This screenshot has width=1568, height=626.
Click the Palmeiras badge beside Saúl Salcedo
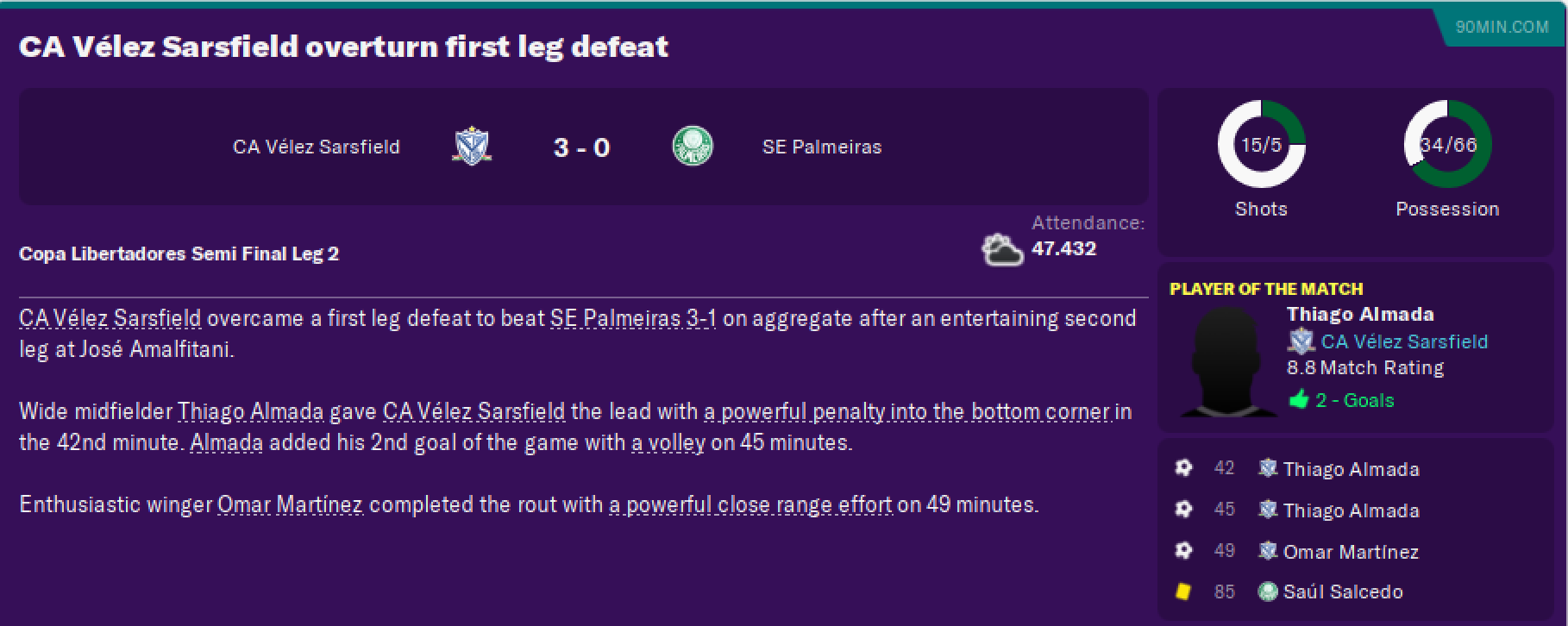click(x=1268, y=592)
